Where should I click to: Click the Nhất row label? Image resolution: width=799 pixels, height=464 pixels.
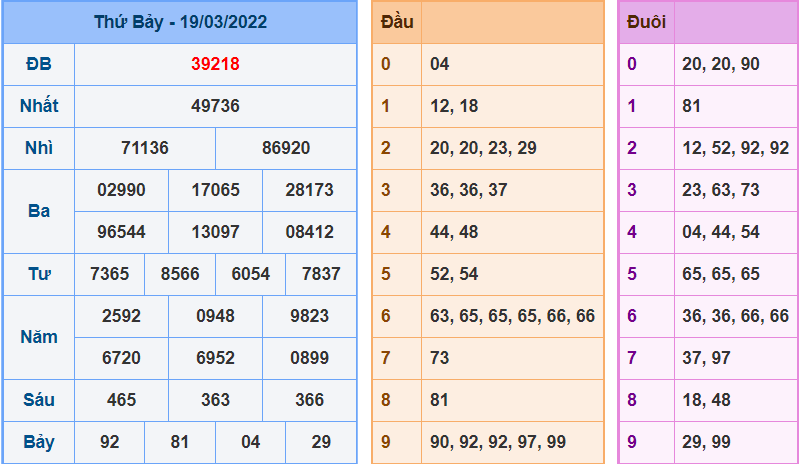coord(39,106)
